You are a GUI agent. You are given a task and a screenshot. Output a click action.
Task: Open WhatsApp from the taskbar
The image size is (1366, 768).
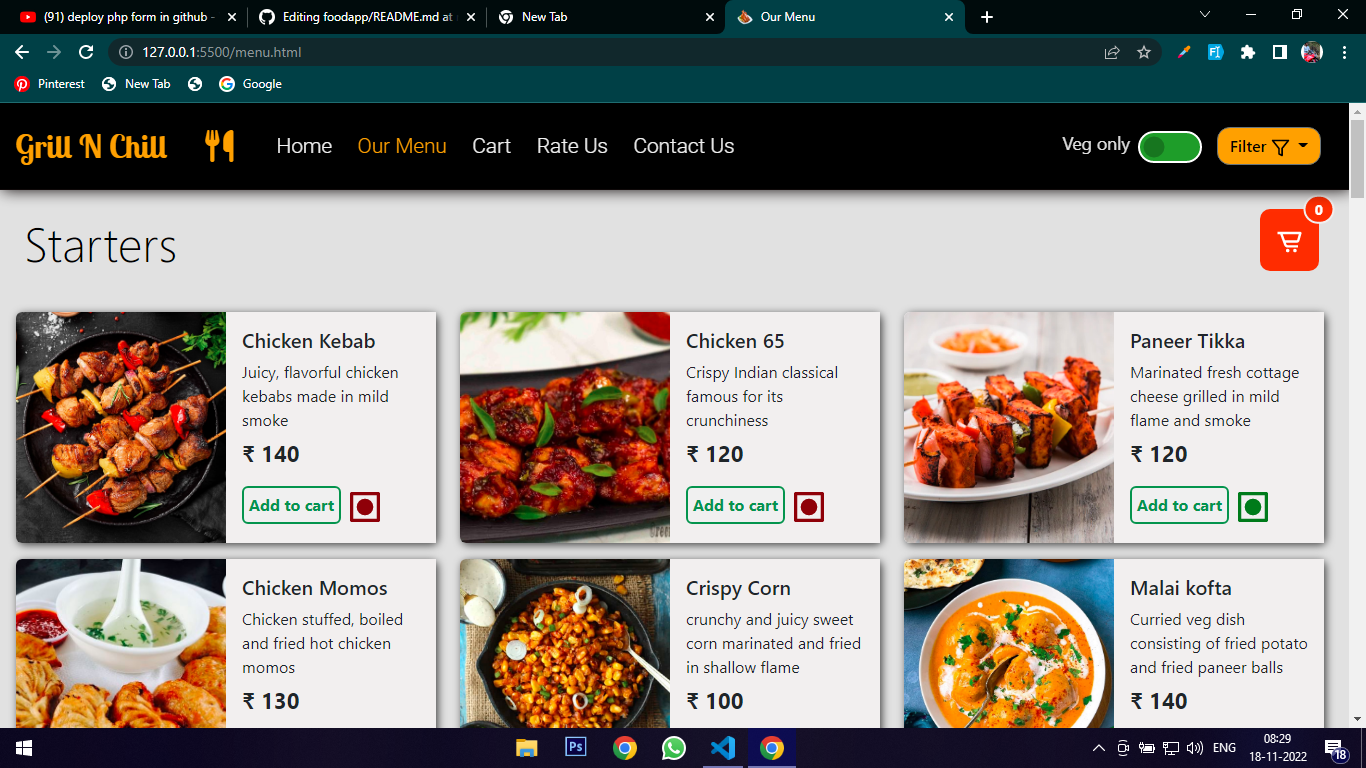coord(674,747)
